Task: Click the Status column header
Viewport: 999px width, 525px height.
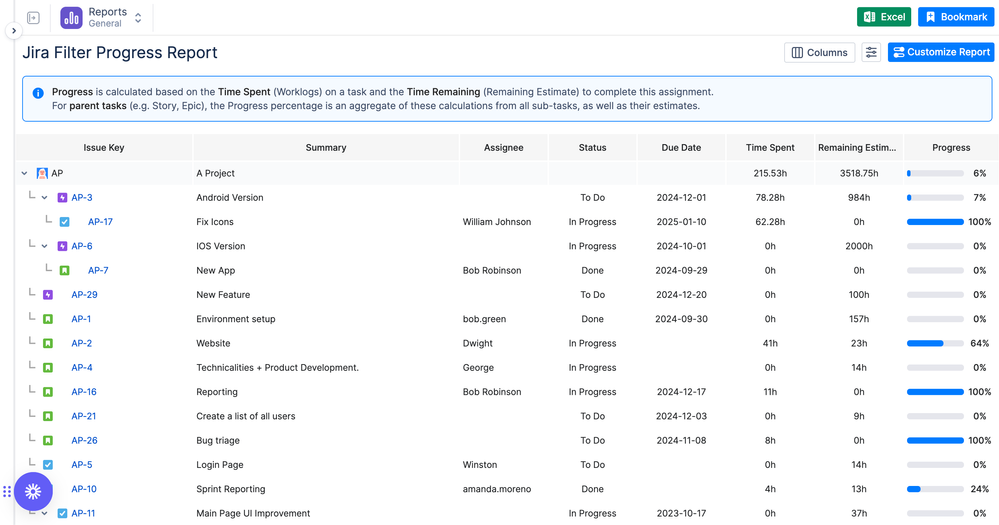Action: [x=593, y=147]
